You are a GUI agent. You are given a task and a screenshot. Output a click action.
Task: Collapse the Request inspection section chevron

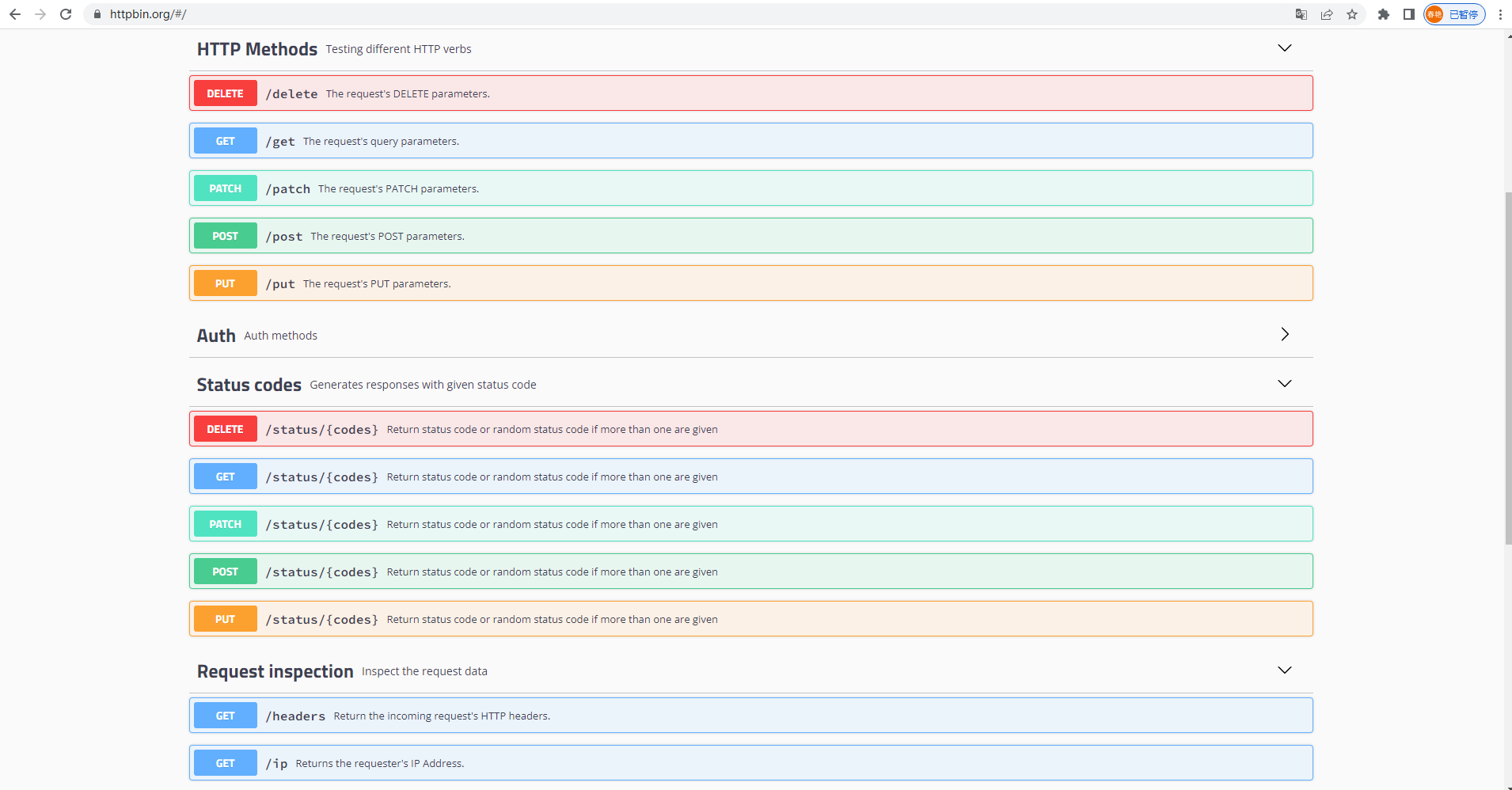pyautogui.click(x=1284, y=670)
